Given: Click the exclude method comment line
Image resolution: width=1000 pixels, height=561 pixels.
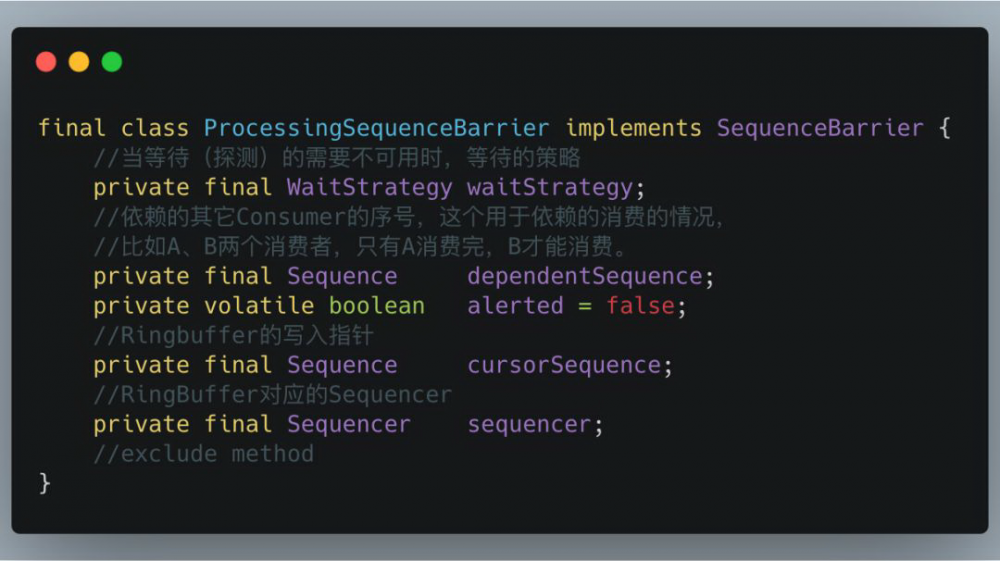Looking at the screenshot, I should 204,454.
